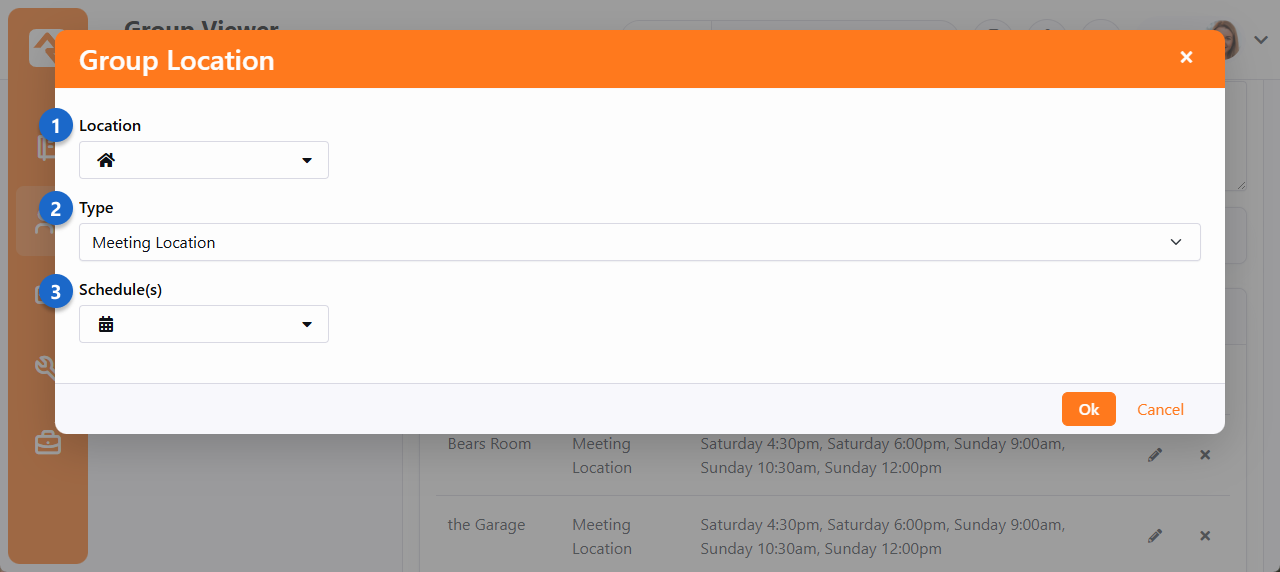
Task: Close the Group Location dialog
Action: (1186, 58)
